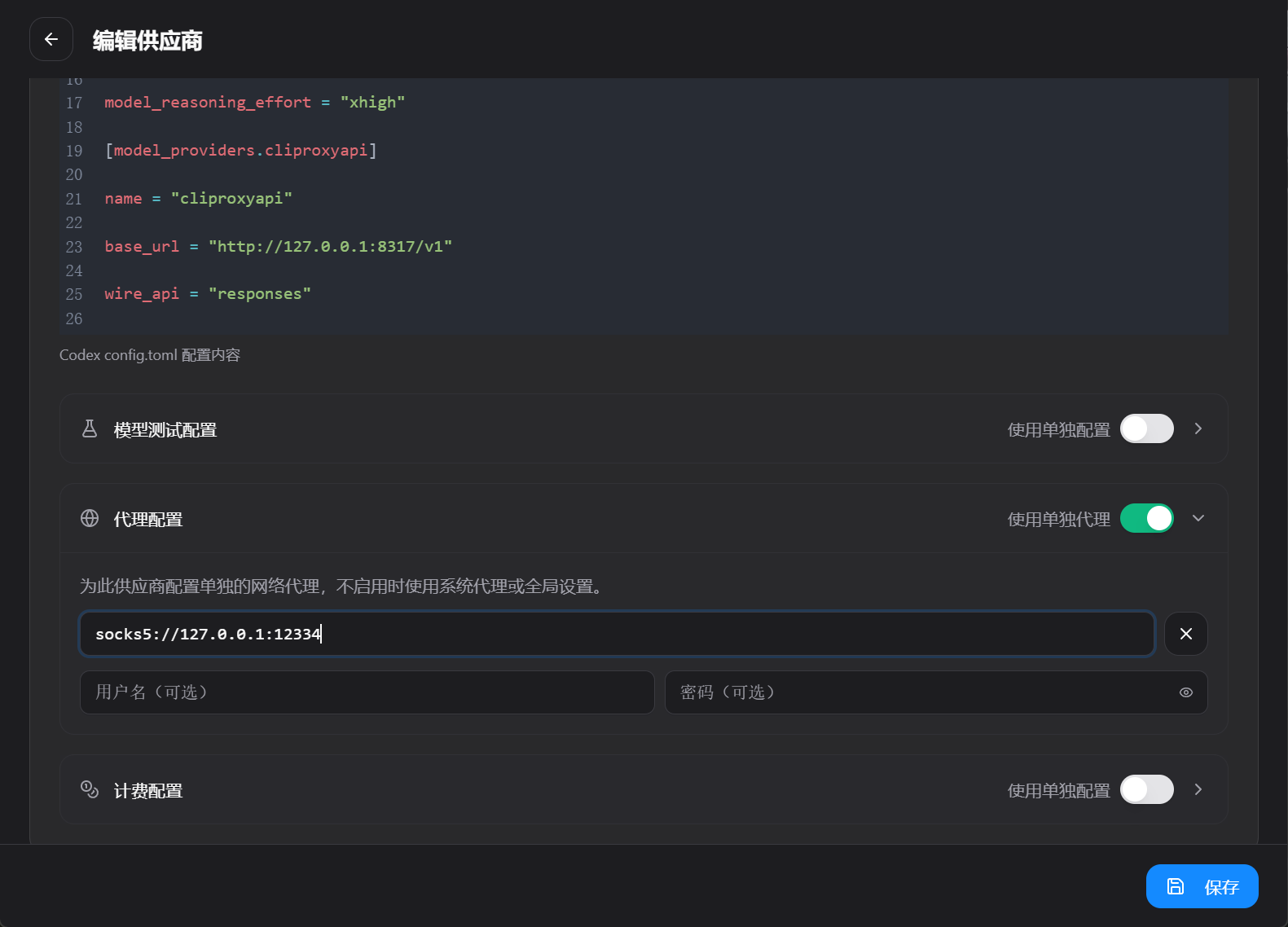The height and width of the screenshot is (927, 1288).
Task: Show password via the eye icon
Action: point(1185,692)
